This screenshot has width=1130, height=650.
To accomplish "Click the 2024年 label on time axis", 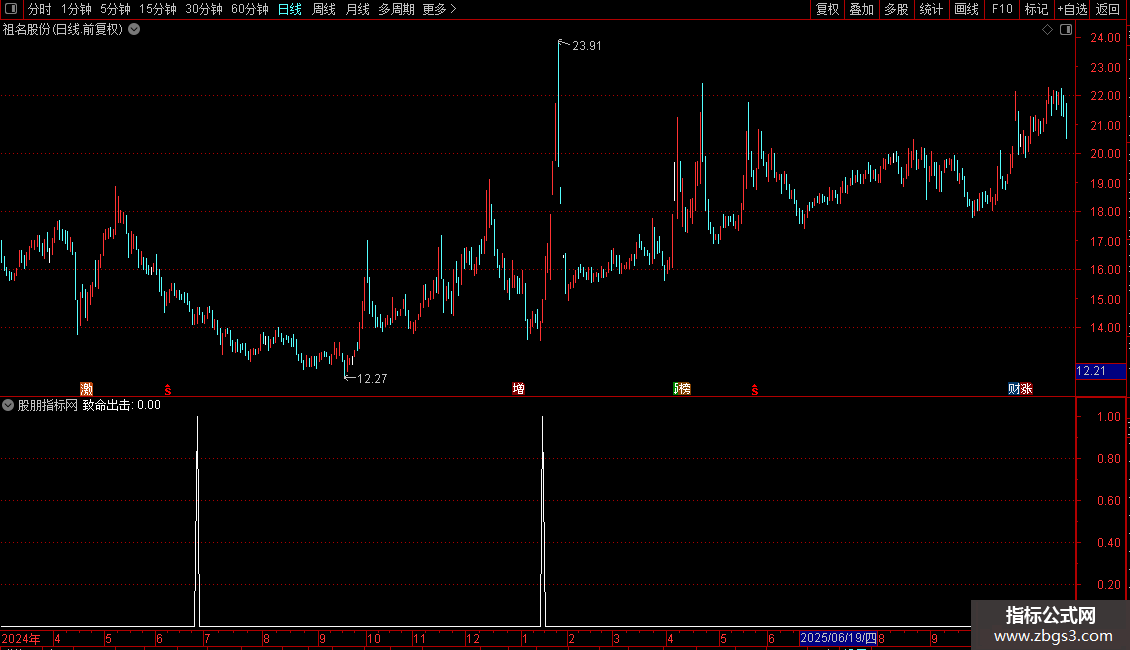I will coord(21,638).
